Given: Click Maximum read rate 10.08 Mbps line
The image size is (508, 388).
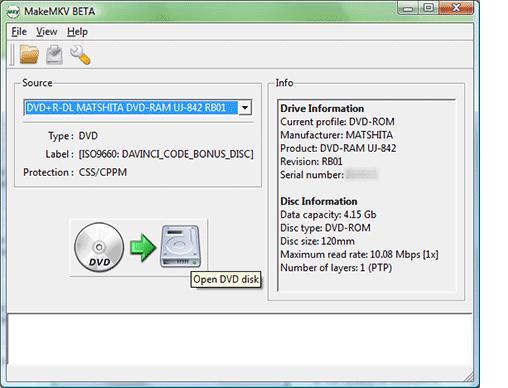Looking at the screenshot, I should pyautogui.click(x=359, y=254).
